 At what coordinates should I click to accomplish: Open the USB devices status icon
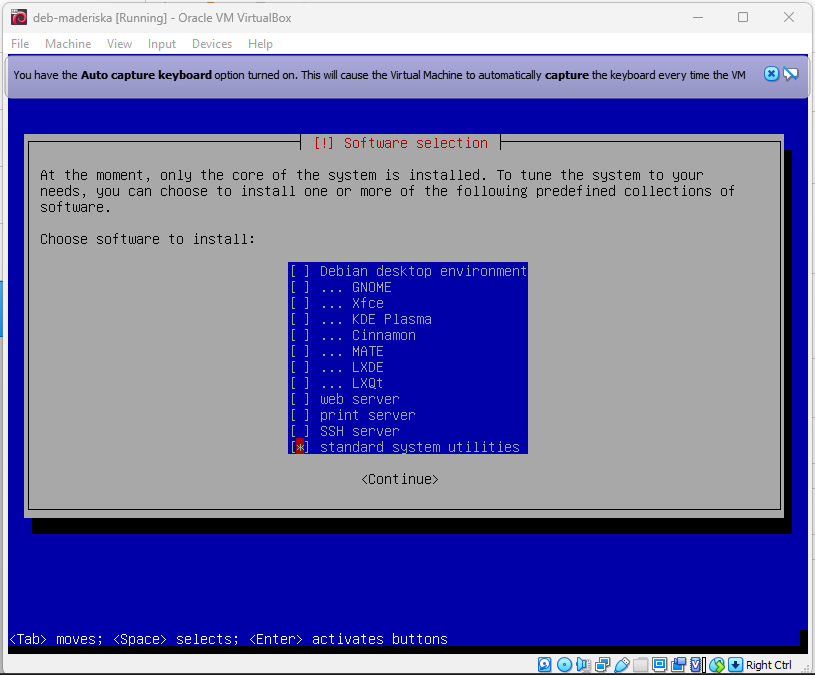click(622, 665)
